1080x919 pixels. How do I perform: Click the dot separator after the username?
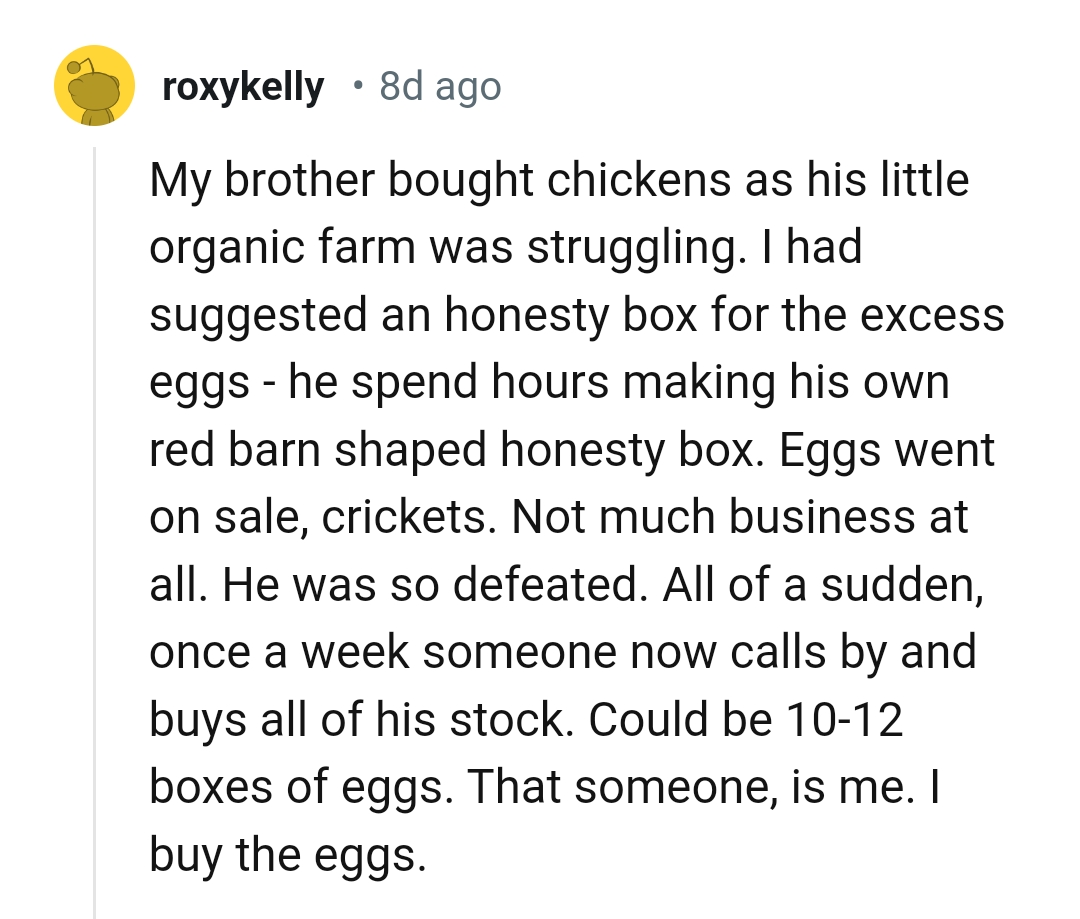[x=359, y=88]
